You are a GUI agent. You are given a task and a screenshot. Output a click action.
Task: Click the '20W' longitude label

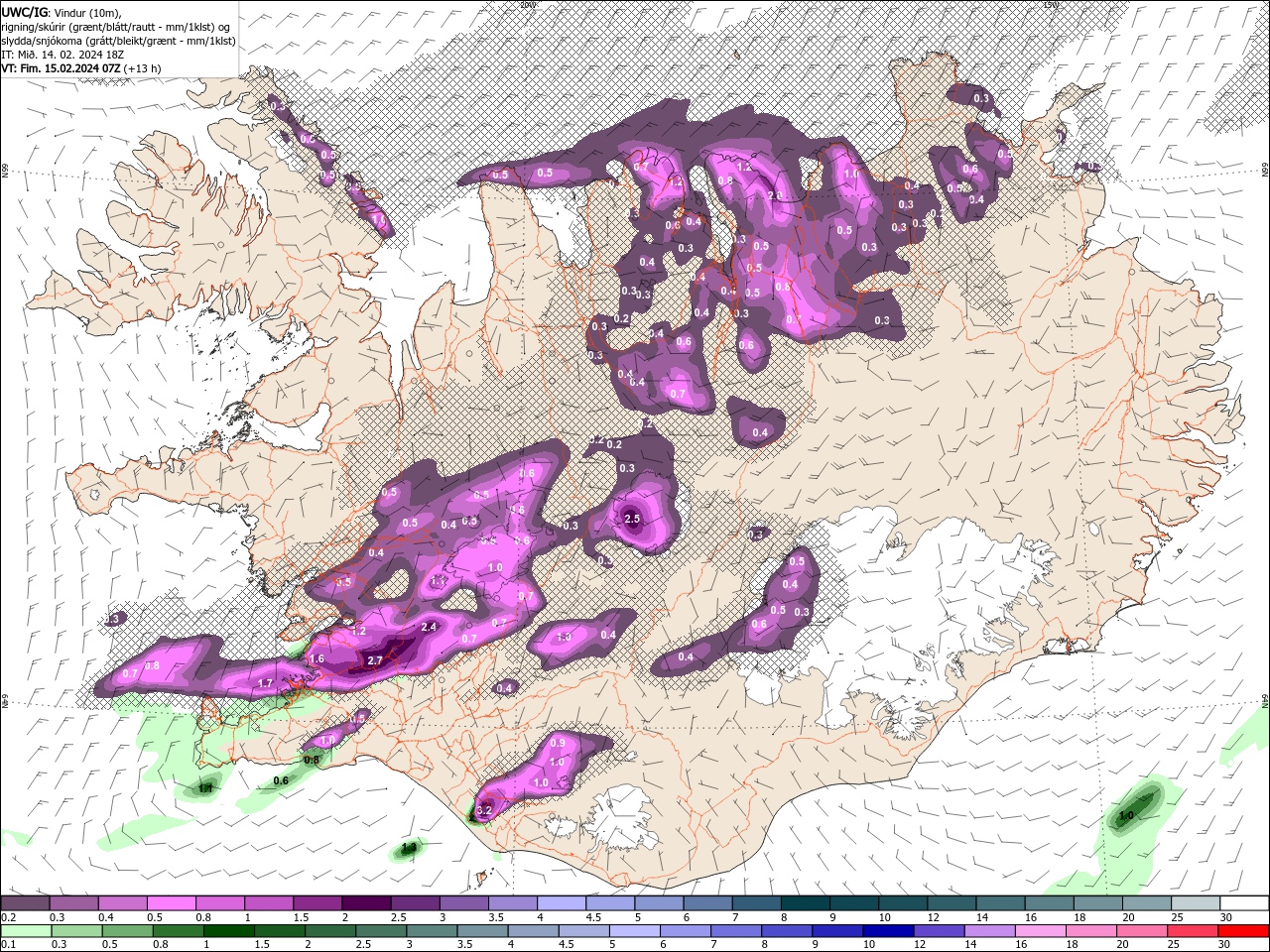tap(527, 5)
